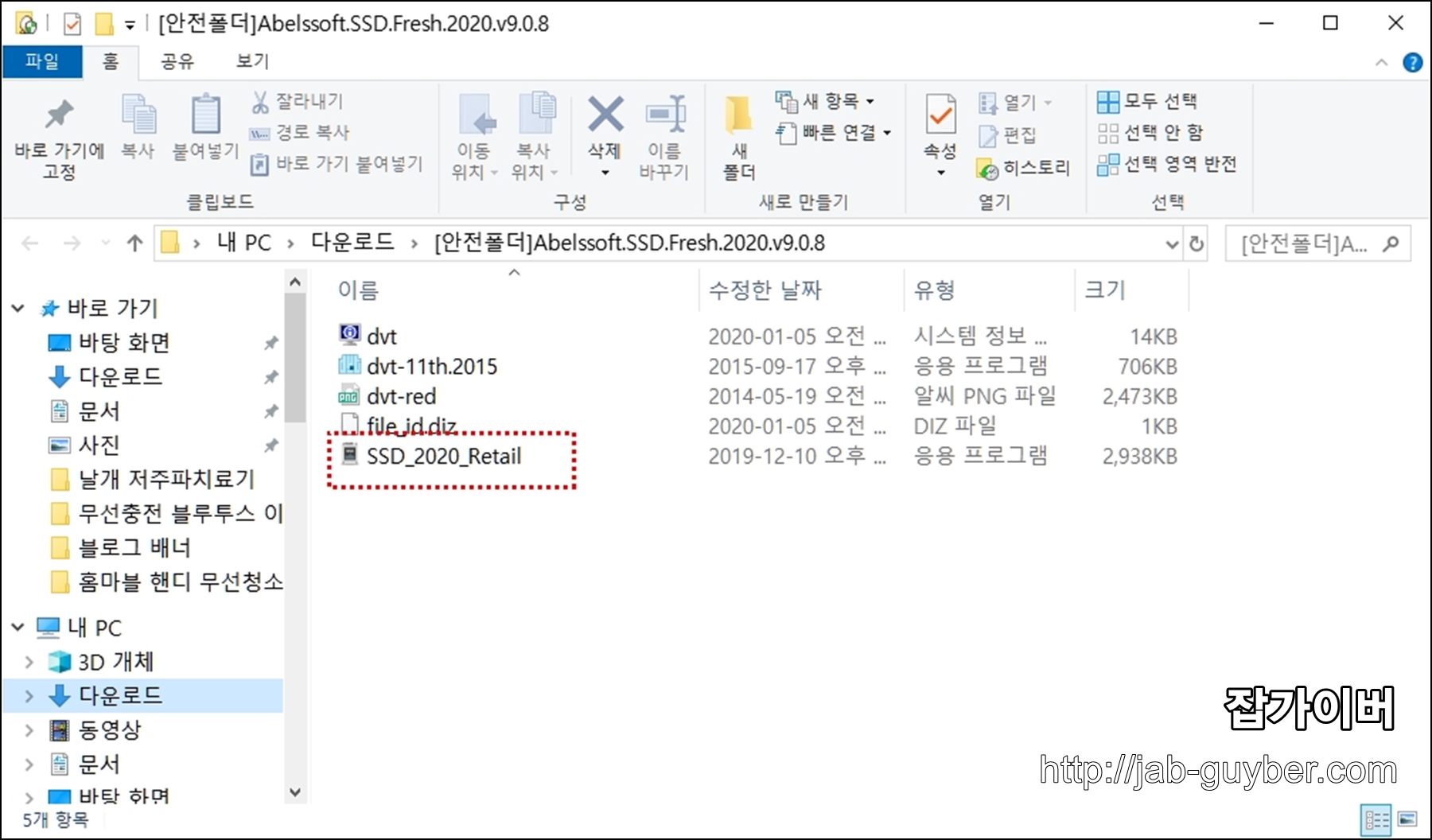Select the SSD_2020_Retail application file
The image size is (1432, 840).
point(431,456)
